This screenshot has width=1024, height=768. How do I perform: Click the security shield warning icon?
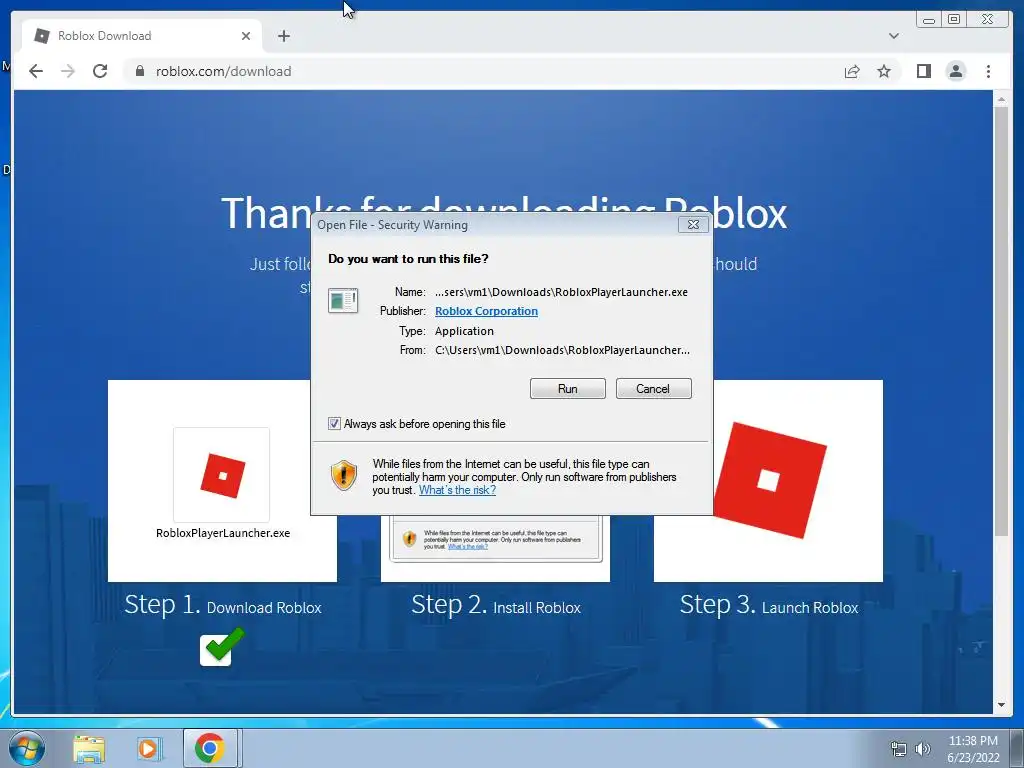click(344, 475)
